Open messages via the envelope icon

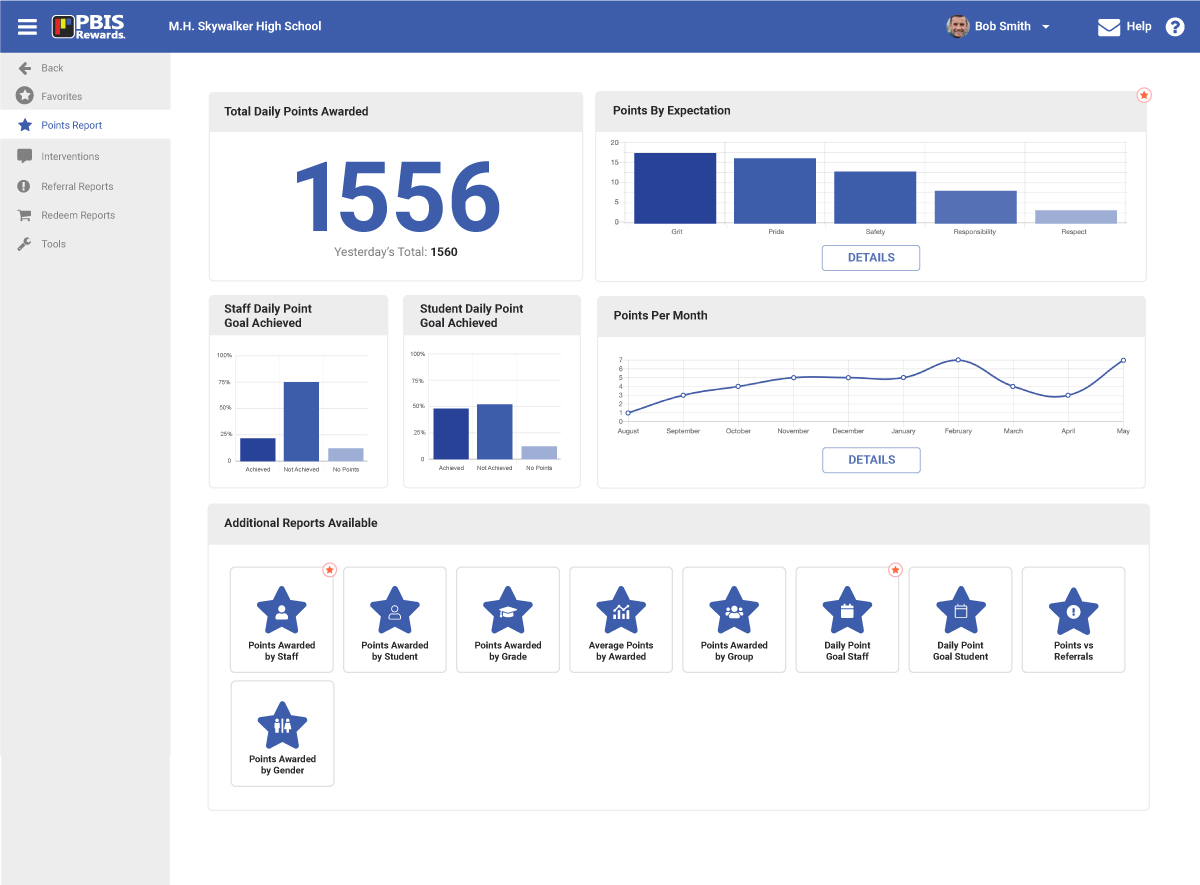click(x=1108, y=27)
